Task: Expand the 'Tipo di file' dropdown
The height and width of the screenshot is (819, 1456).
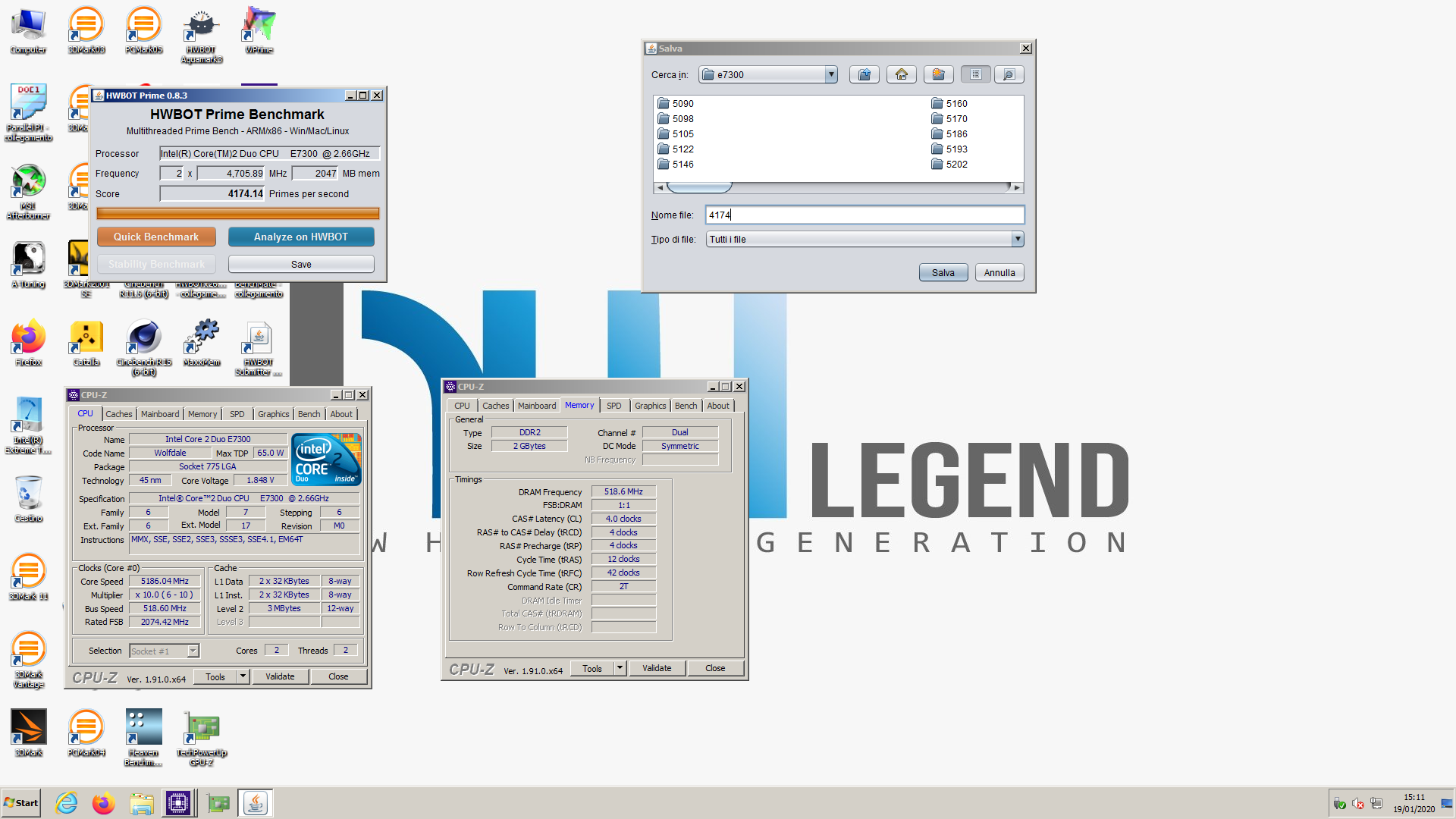Action: coord(1018,239)
